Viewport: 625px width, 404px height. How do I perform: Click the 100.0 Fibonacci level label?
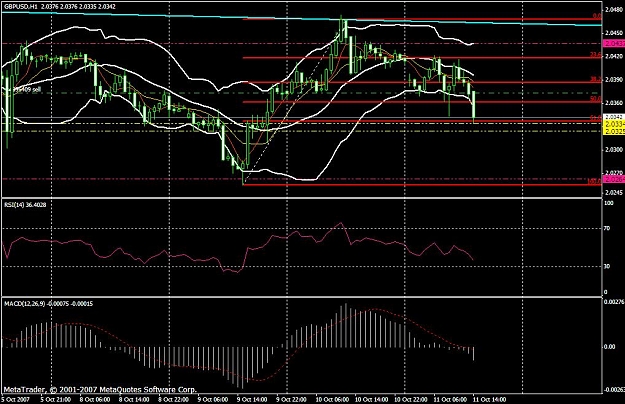[x=594, y=182]
